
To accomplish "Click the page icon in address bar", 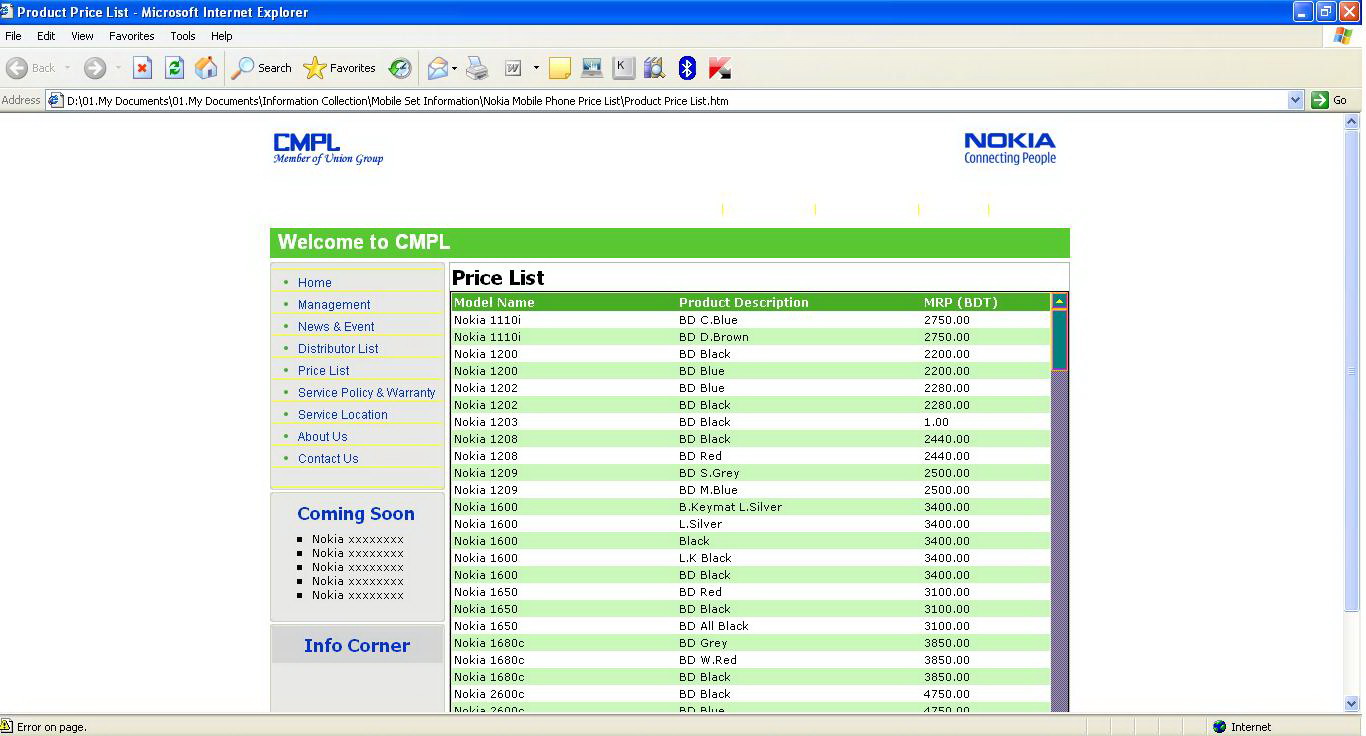I will coord(56,100).
